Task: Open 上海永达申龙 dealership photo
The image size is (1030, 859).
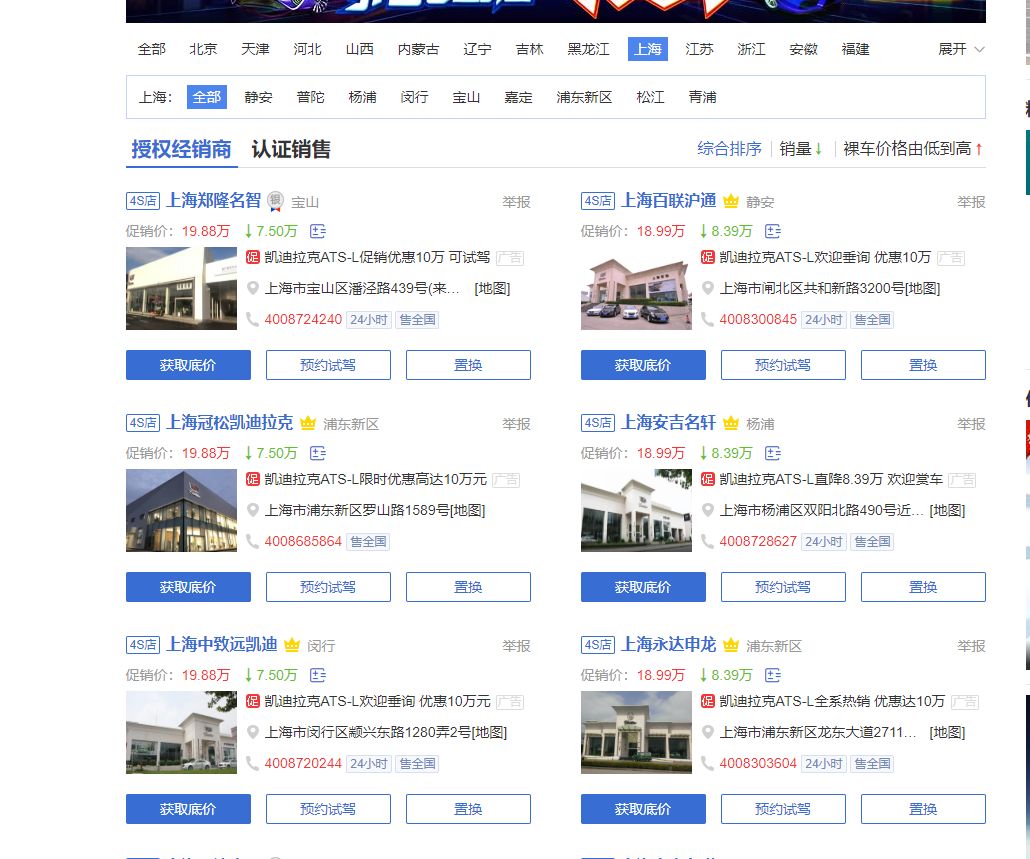Action: [x=637, y=732]
